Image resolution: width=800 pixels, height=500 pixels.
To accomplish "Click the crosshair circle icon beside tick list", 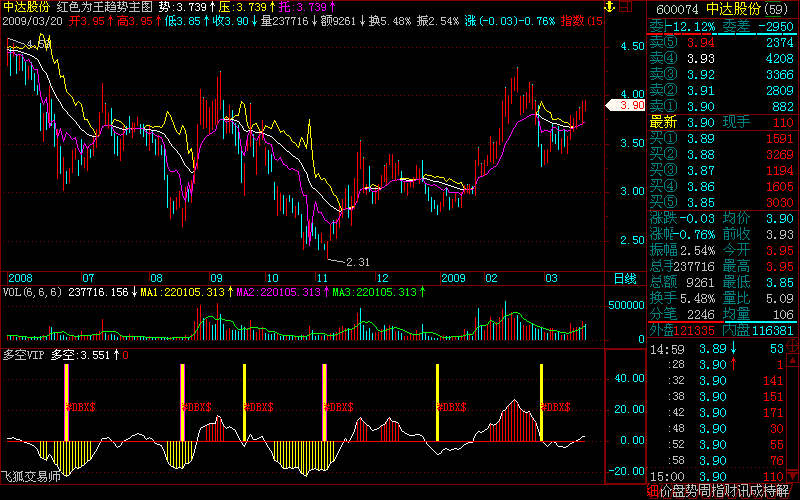I will pos(792,345).
